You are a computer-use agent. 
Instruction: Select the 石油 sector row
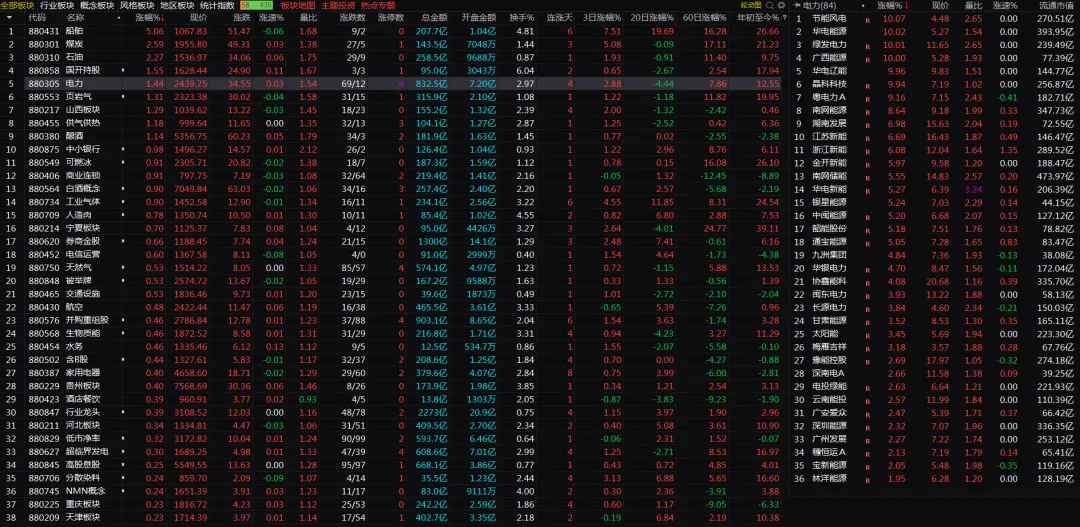pos(391,57)
